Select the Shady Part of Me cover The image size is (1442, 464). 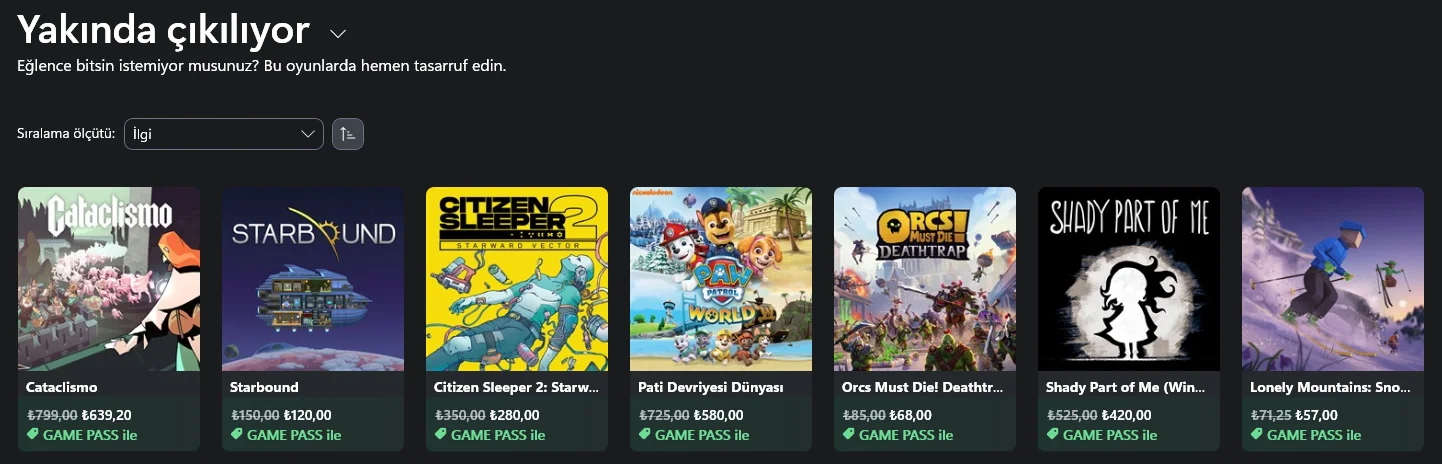(x=1129, y=278)
